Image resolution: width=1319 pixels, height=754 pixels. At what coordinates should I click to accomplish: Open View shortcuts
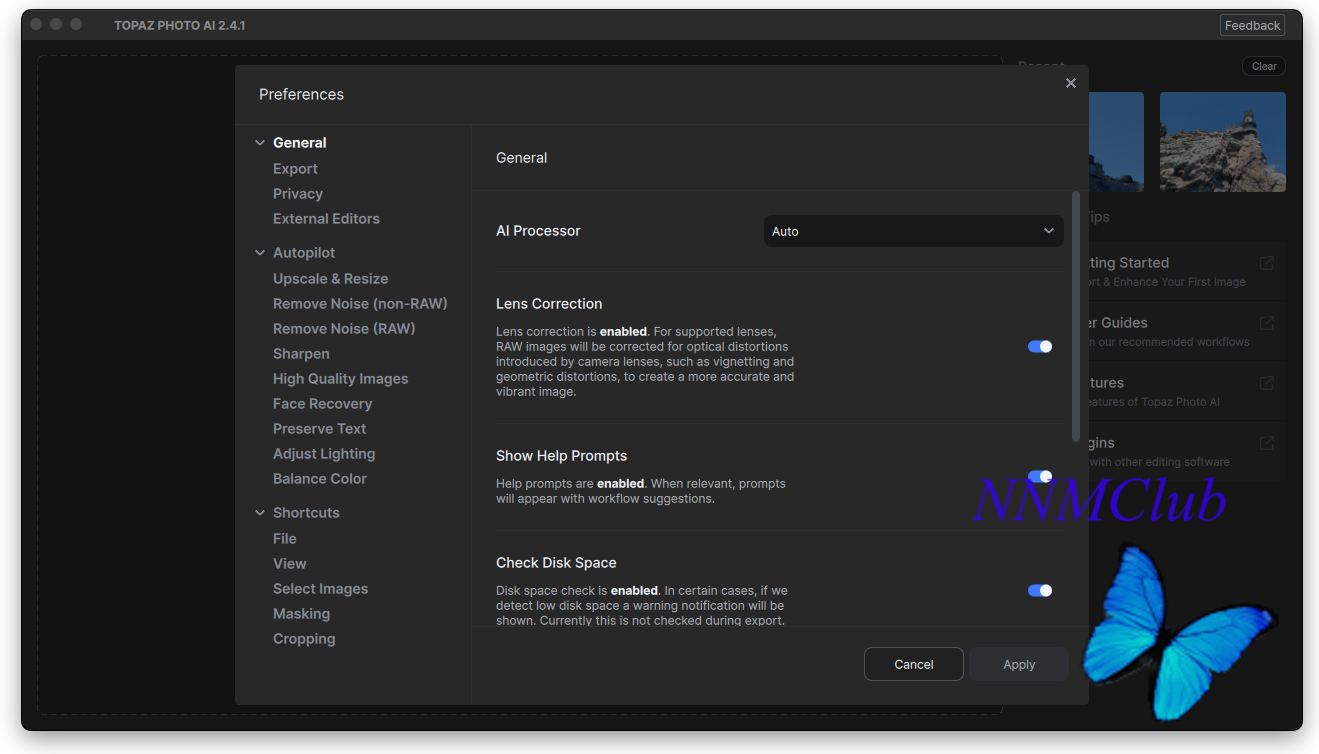(x=290, y=564)
